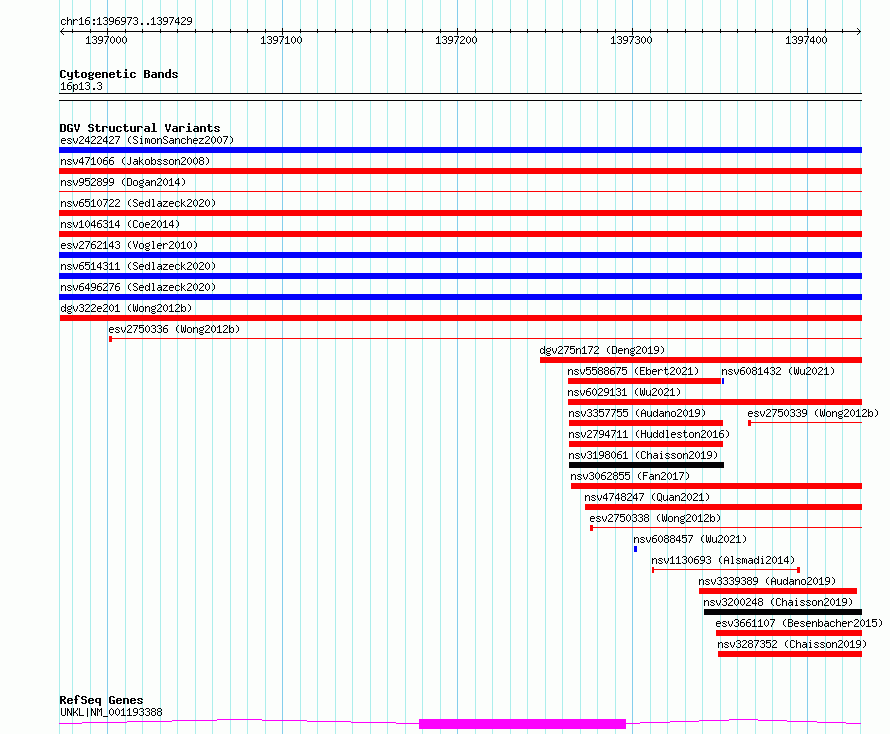Viewport: 890px width, 734px height.
Task: Click the nsv471066 (Jakobsson2008) variant label
Action: [x=135, y=161]
